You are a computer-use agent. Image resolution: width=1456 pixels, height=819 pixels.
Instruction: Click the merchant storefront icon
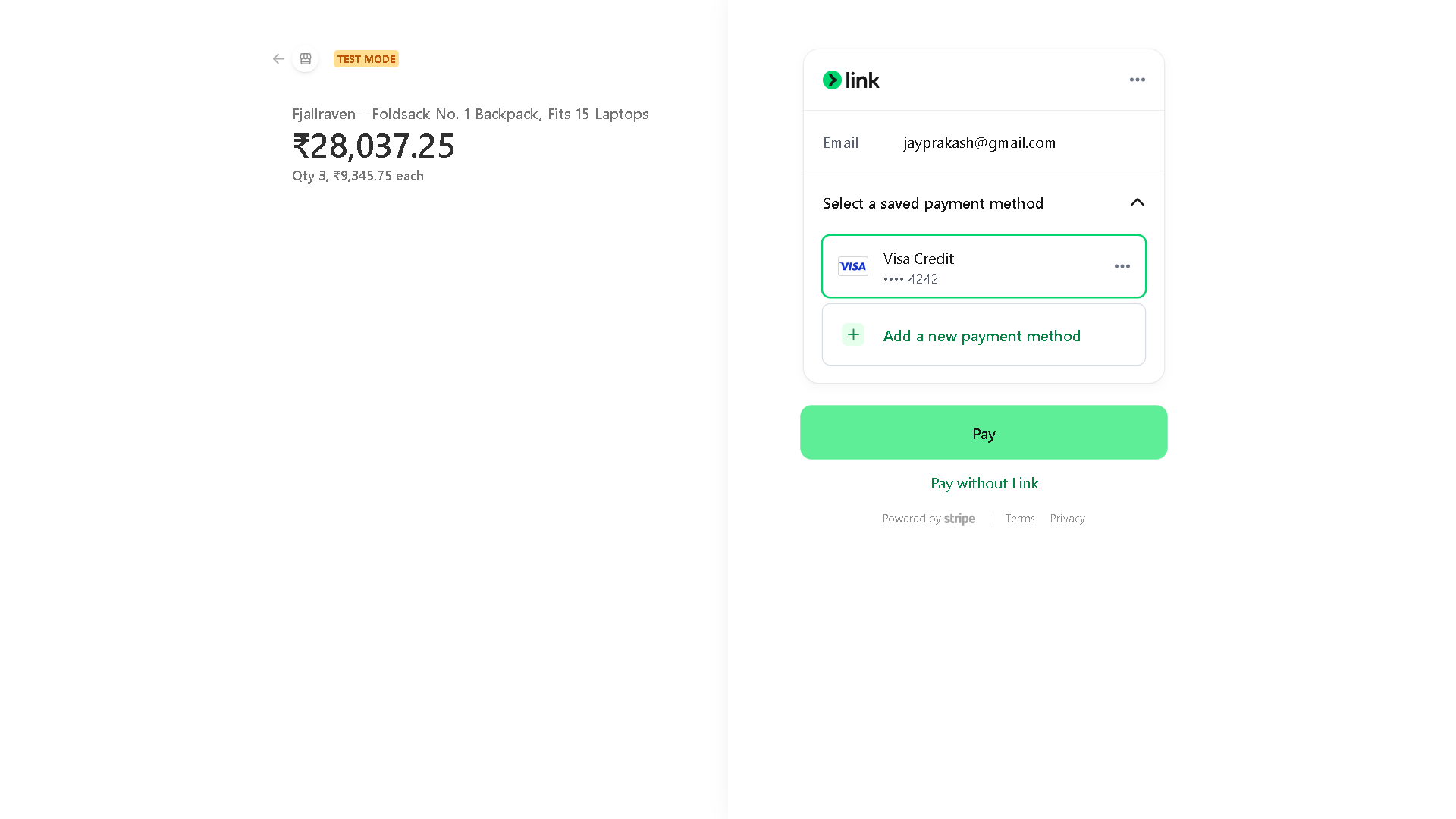click(x=306, y=59)
